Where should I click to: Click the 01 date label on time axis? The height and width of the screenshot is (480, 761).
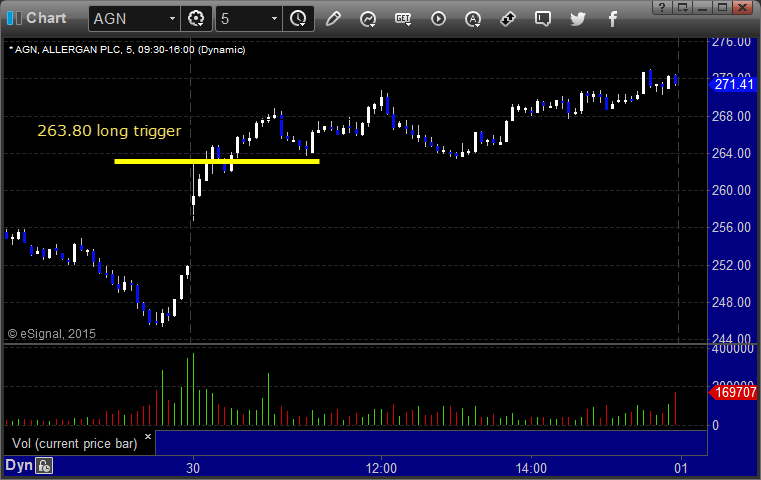tap(681, 468)
